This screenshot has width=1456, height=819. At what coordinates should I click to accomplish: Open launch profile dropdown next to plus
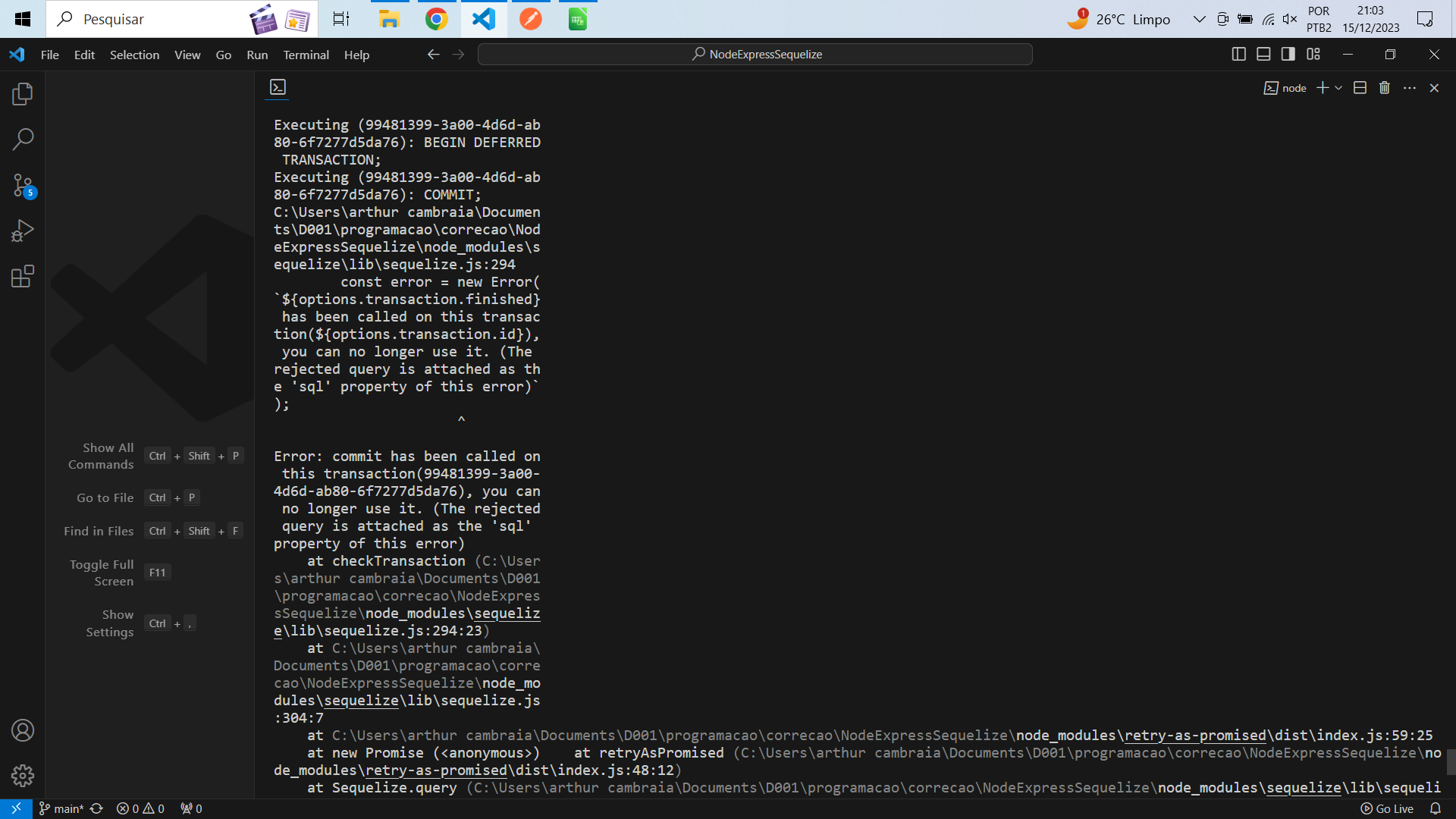(1338, 88)
